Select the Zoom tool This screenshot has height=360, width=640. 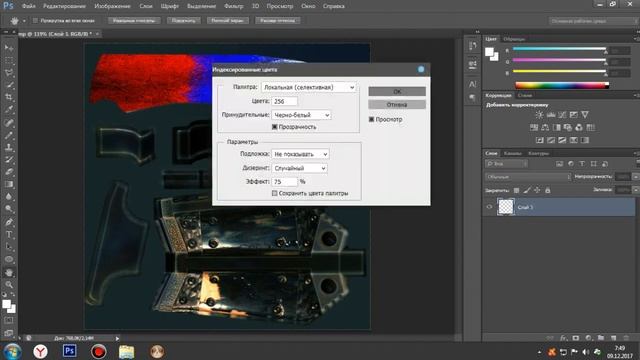pyautogui.click(x=9, y=285)
